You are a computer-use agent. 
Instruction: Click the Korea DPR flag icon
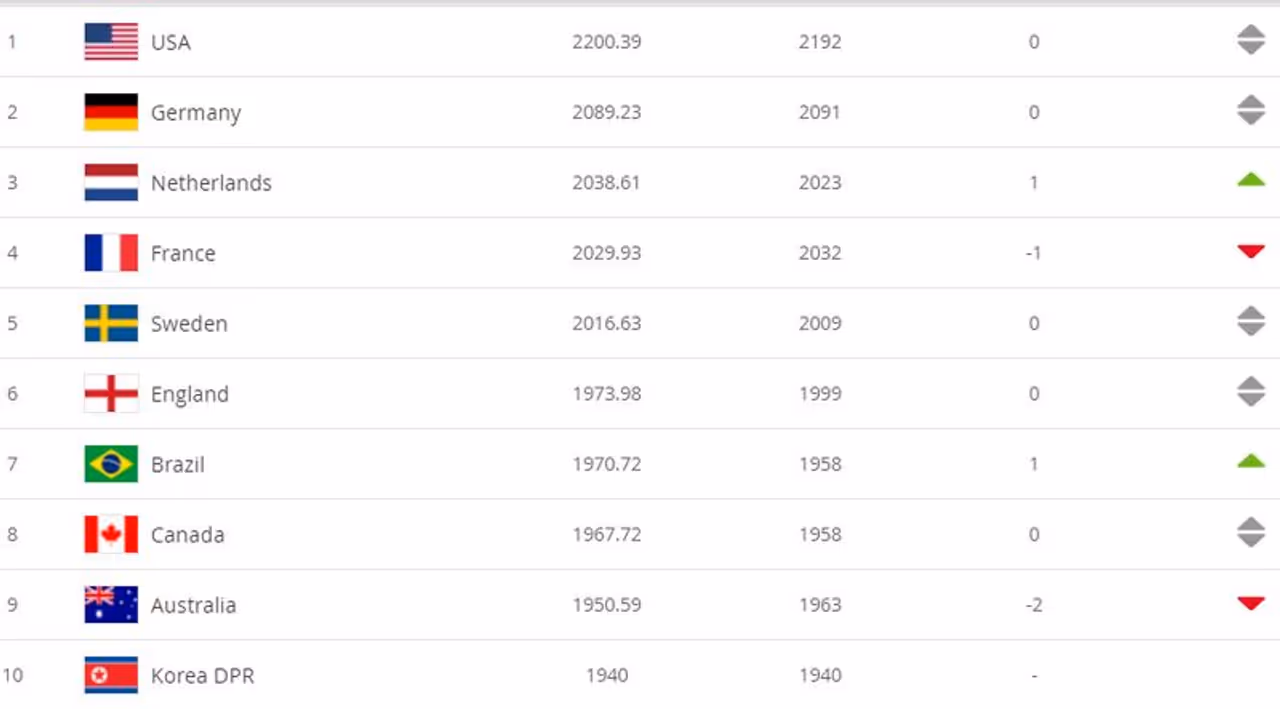click(111, 675)
